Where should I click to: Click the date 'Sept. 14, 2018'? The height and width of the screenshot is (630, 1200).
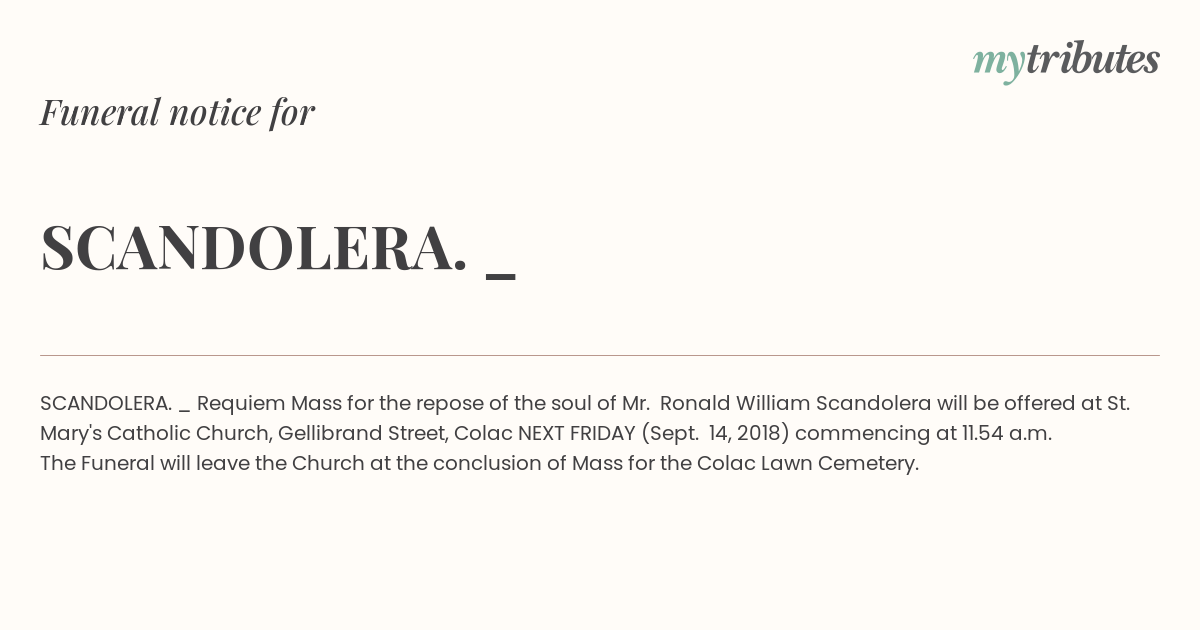click(716, 433)
